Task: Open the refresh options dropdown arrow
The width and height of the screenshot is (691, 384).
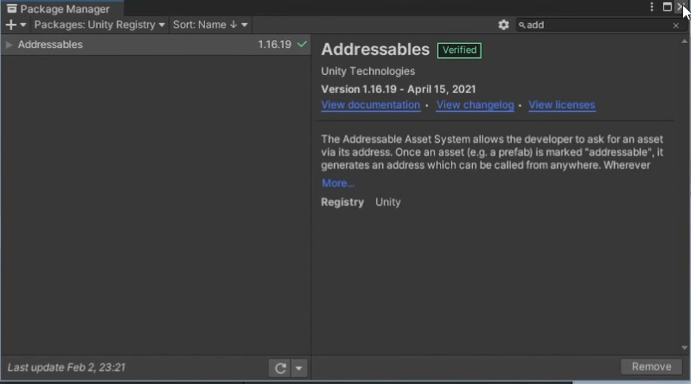Action: tap(299, 368)
